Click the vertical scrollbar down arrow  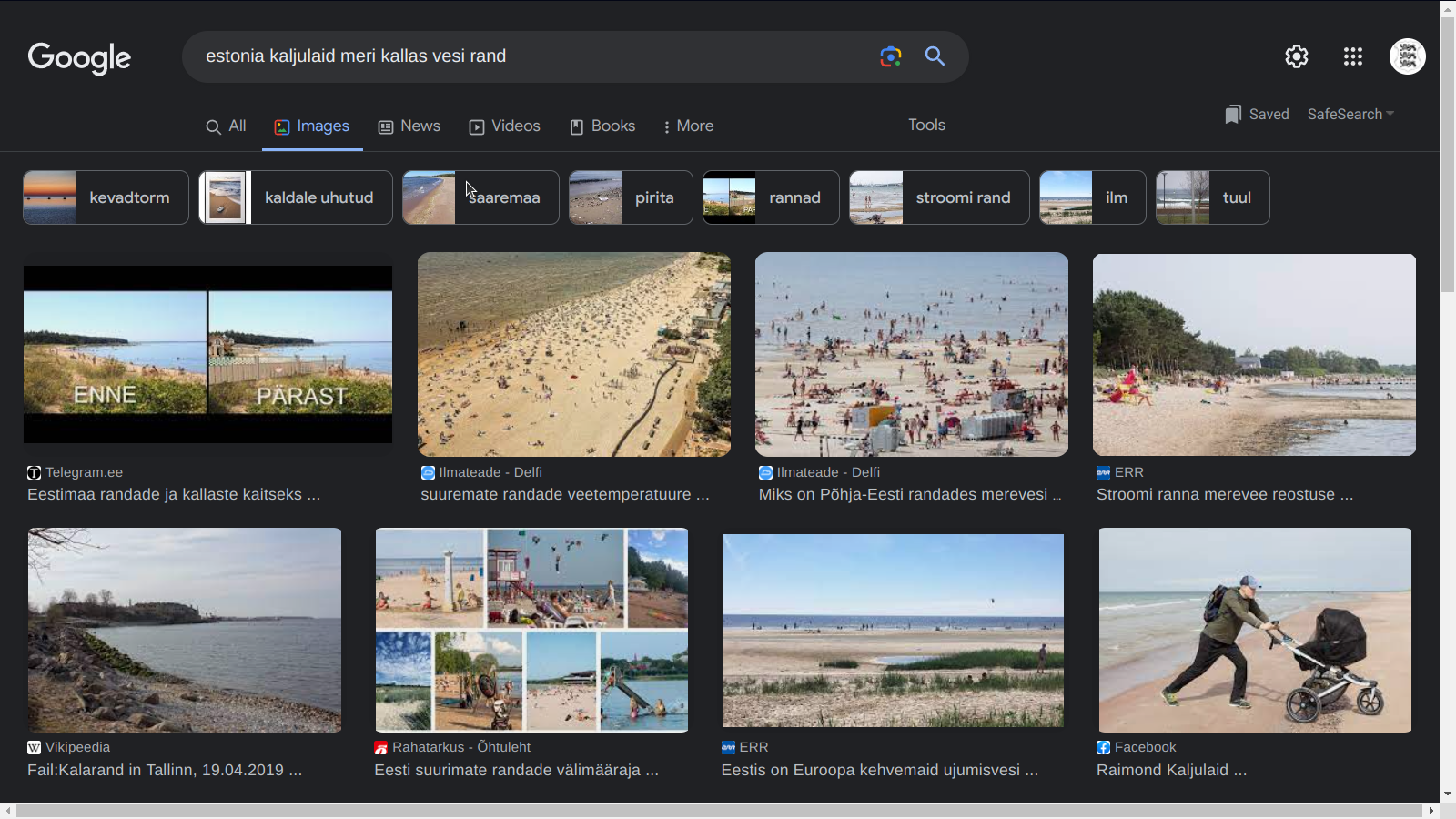click(x=1447, y=794)
